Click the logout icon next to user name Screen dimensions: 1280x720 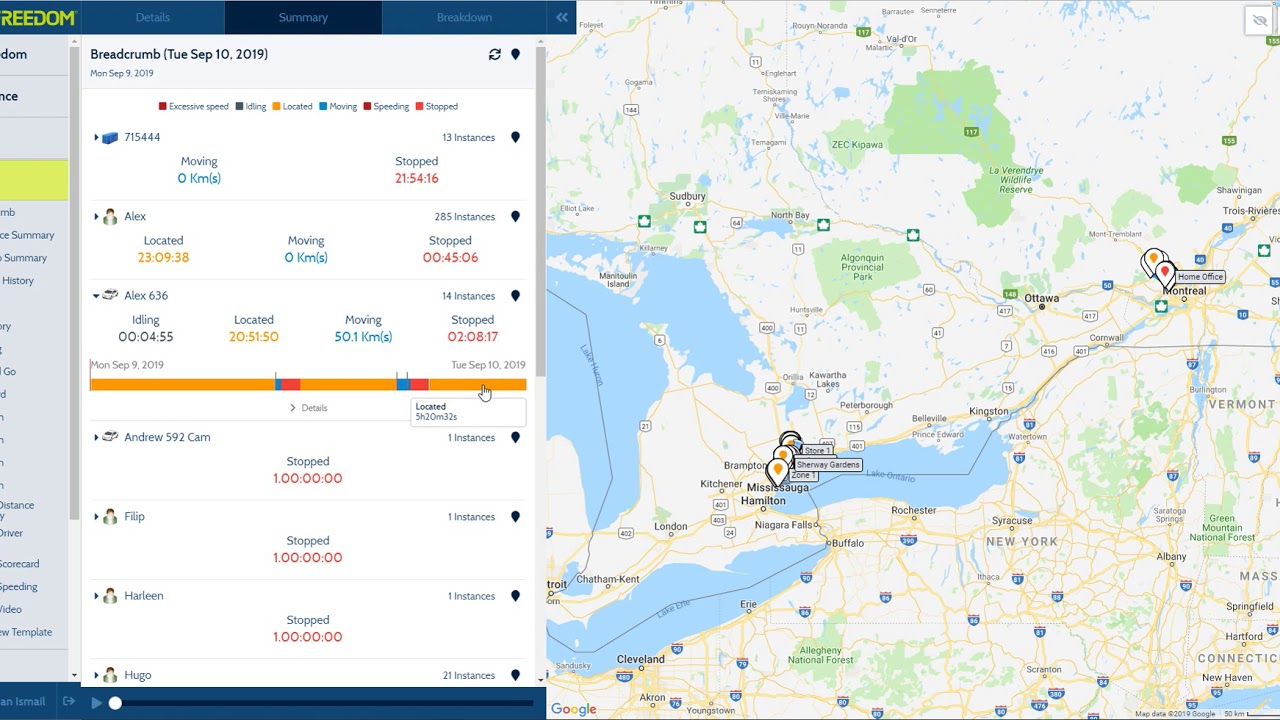click(x=68, y=701)
